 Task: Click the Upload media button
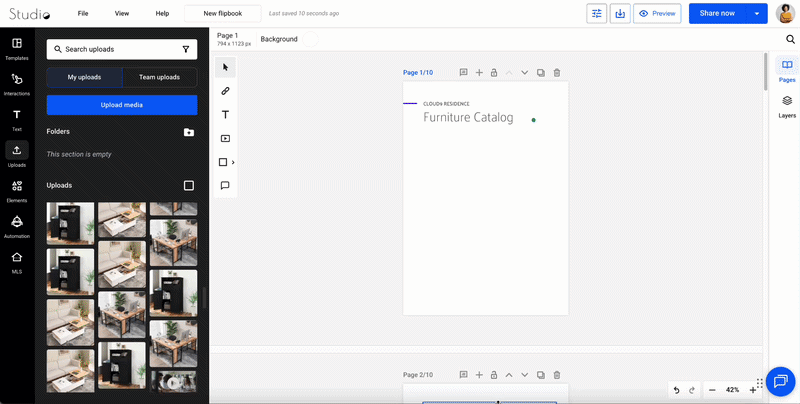[x=122, y=105]
